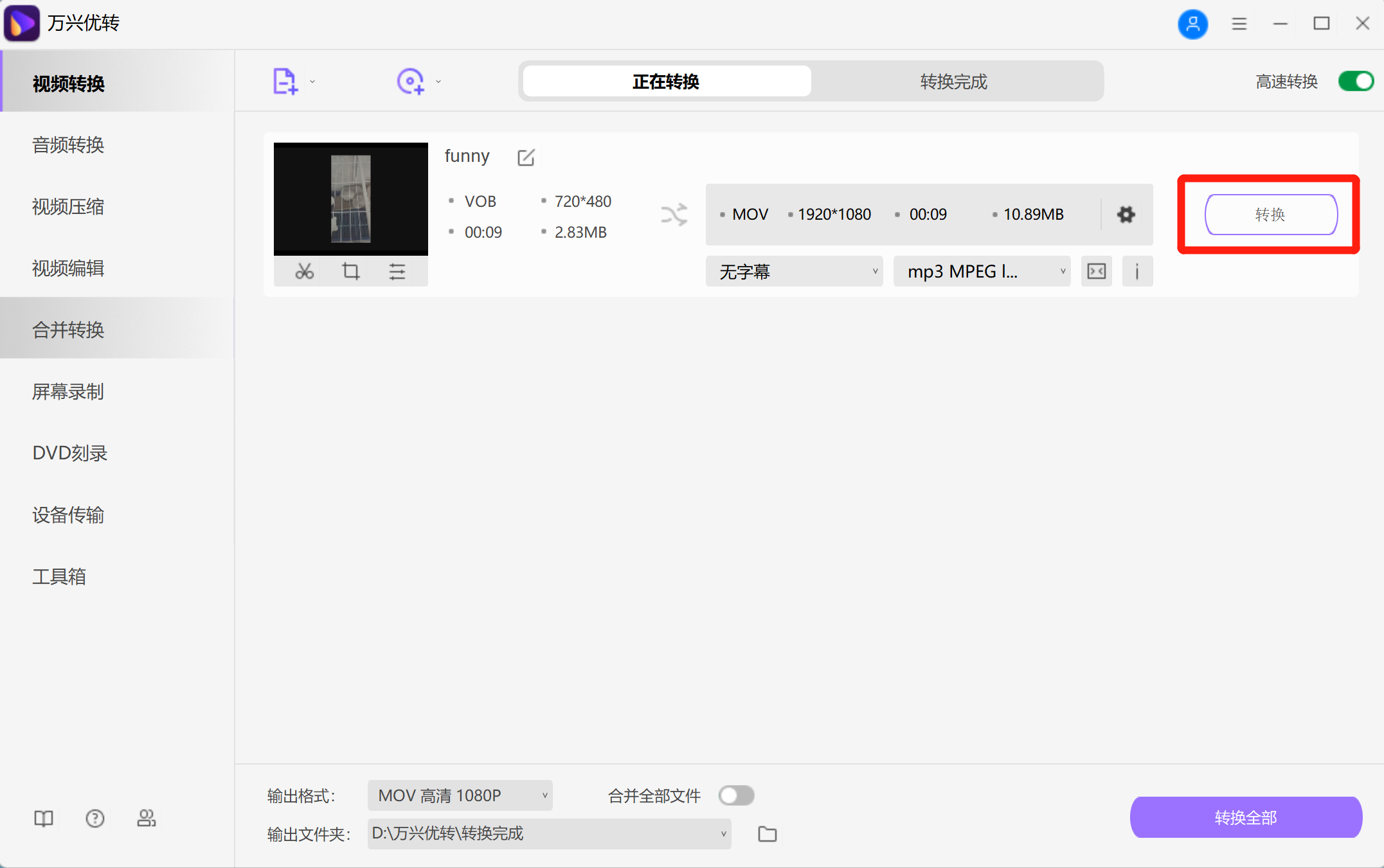Enable high-speed conversion toggle
This screenshot has height=868, width=1384.
click(x=1355, y=81)
